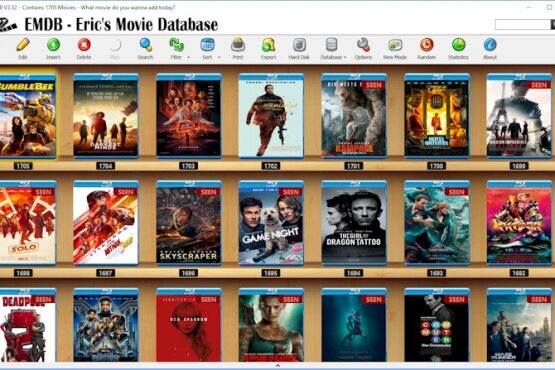Select the Deadpool movie cover
The image size is (555, 370).
click(28, 325)
